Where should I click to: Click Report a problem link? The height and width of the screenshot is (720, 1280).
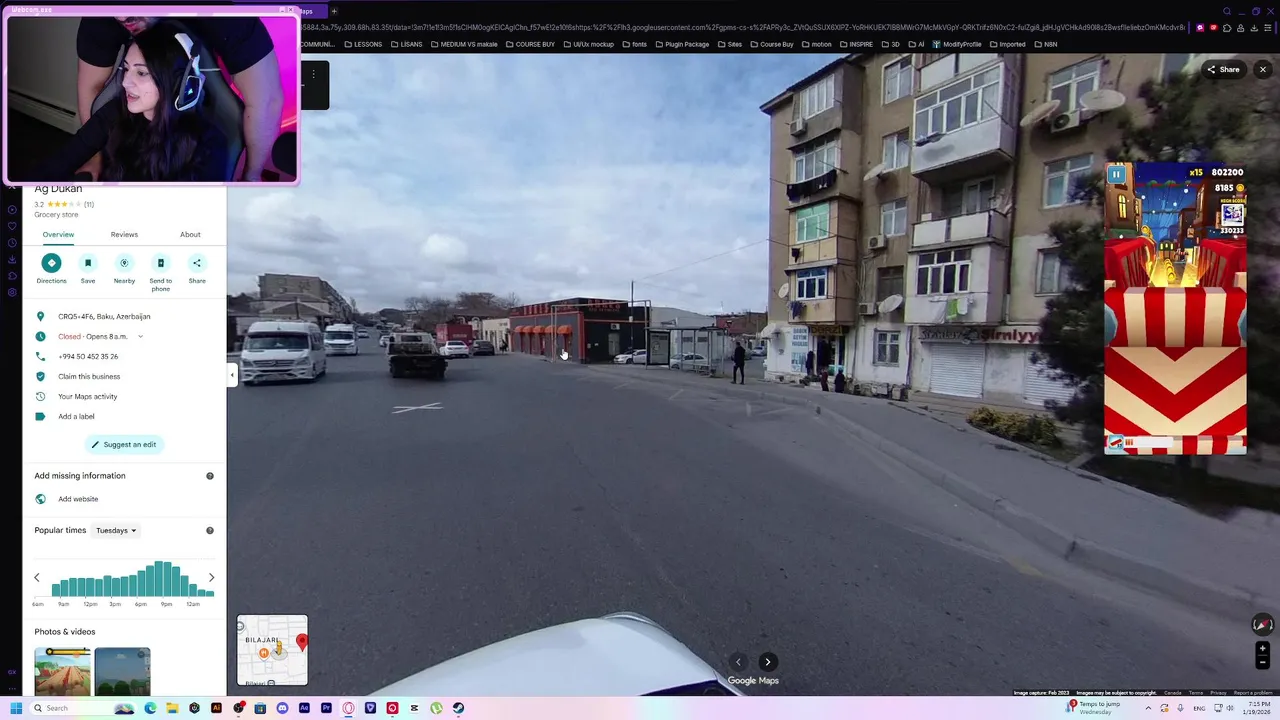point(1253,693)
